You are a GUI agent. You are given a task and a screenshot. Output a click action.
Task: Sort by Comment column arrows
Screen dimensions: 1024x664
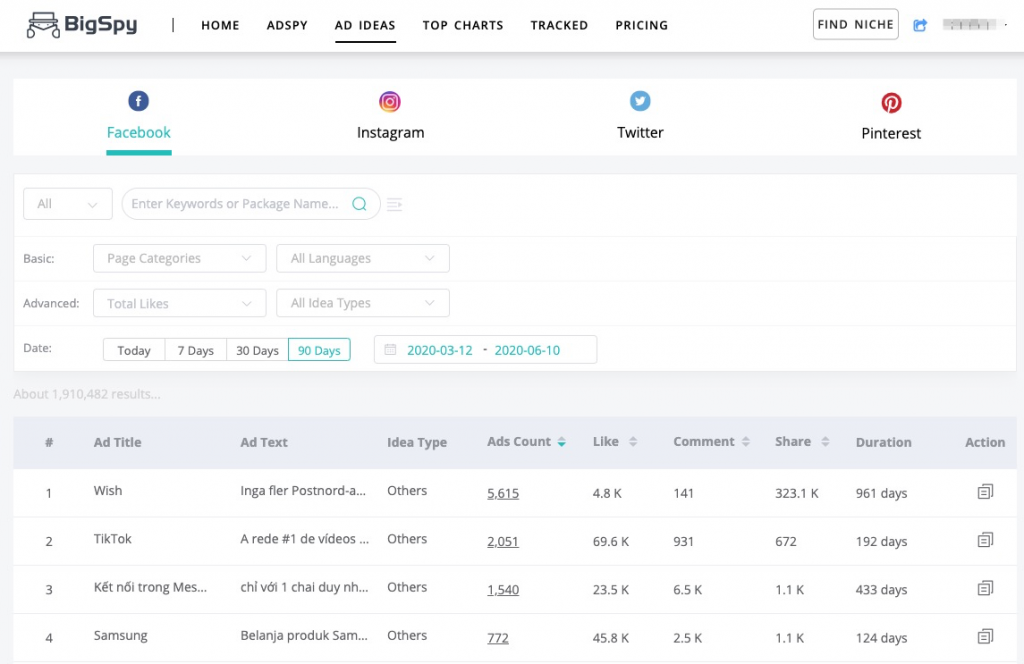746,442
